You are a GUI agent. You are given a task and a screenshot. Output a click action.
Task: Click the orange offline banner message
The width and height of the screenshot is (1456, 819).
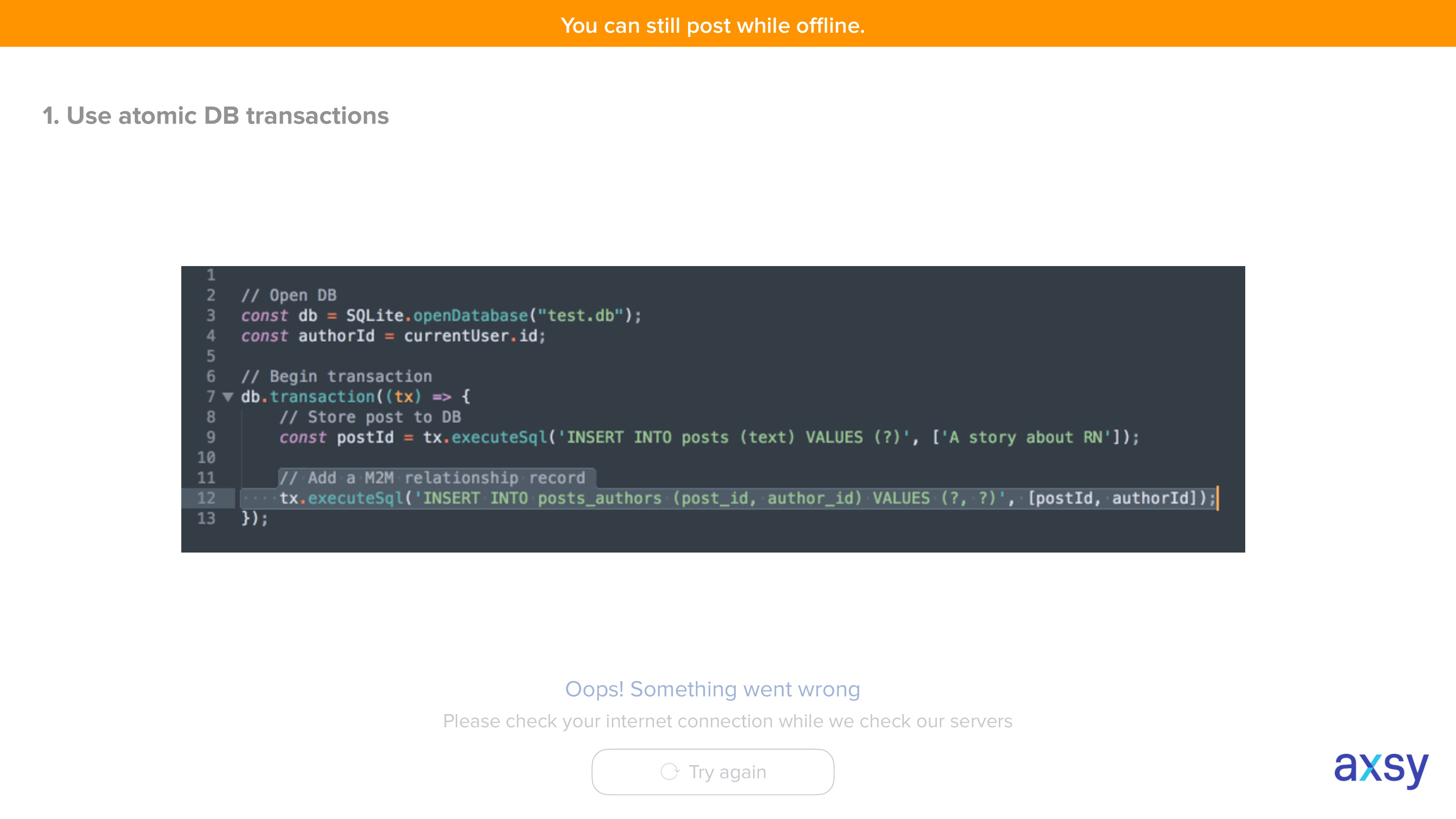(x=712, y=25)
